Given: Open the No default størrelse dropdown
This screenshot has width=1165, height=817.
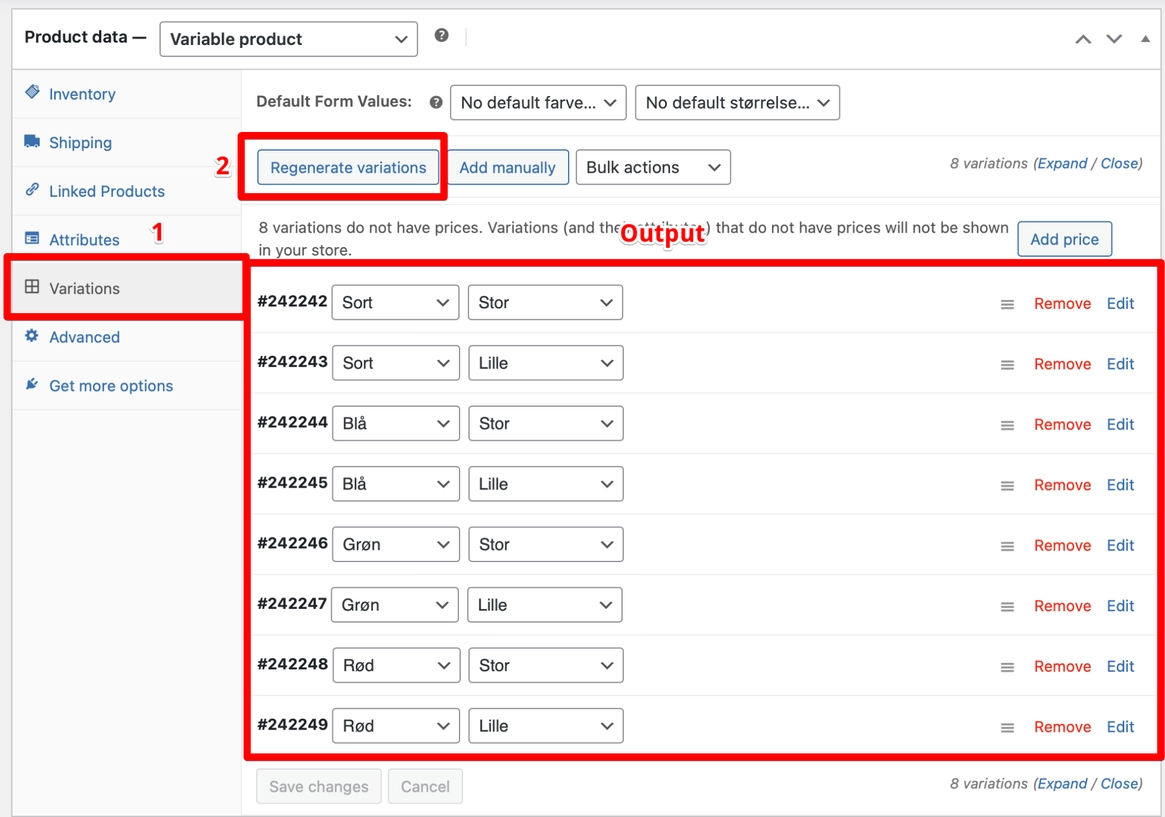Looking at the screenshot, I should (x=737, y=103).
